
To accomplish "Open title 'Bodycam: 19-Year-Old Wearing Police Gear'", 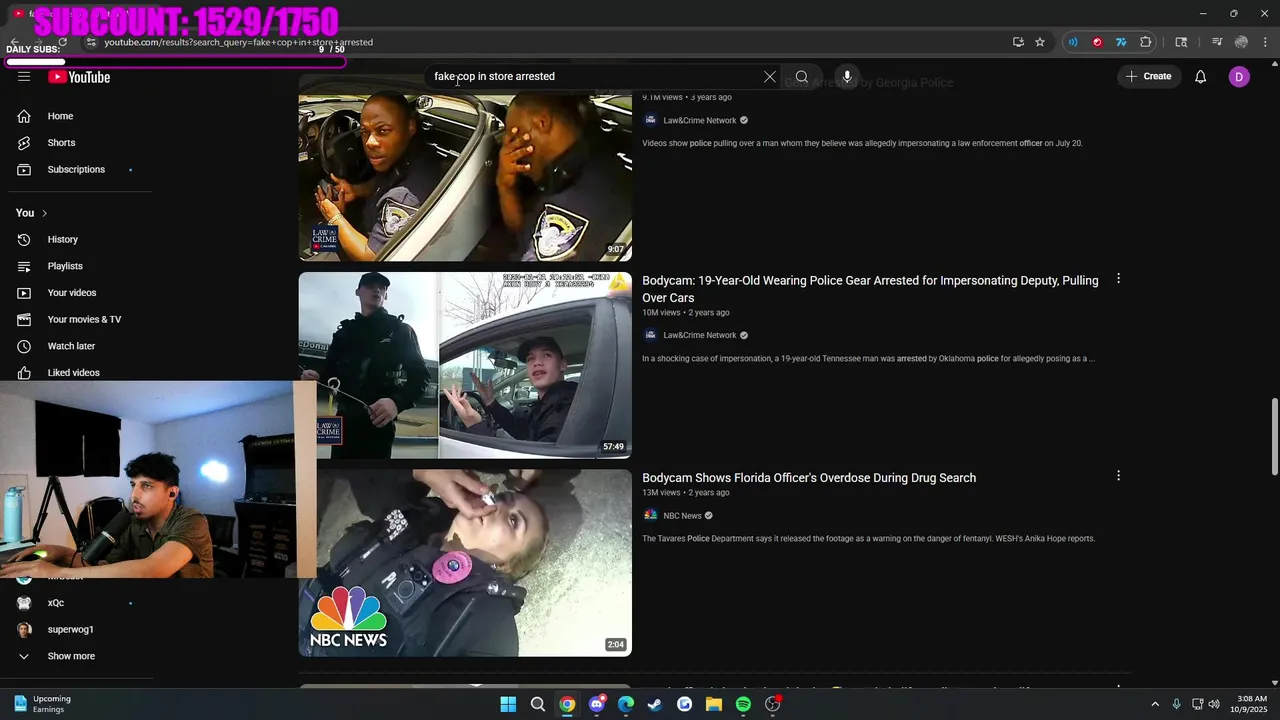I will (870, 289).
